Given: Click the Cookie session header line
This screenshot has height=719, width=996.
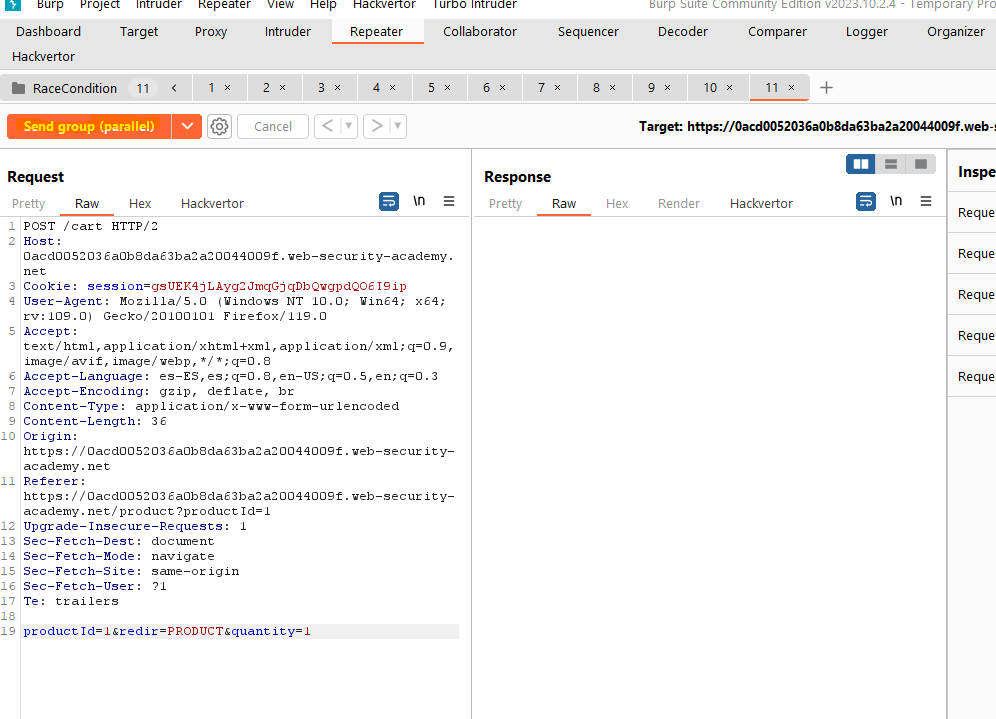Looking at the screenshot, I should (215, 286).
